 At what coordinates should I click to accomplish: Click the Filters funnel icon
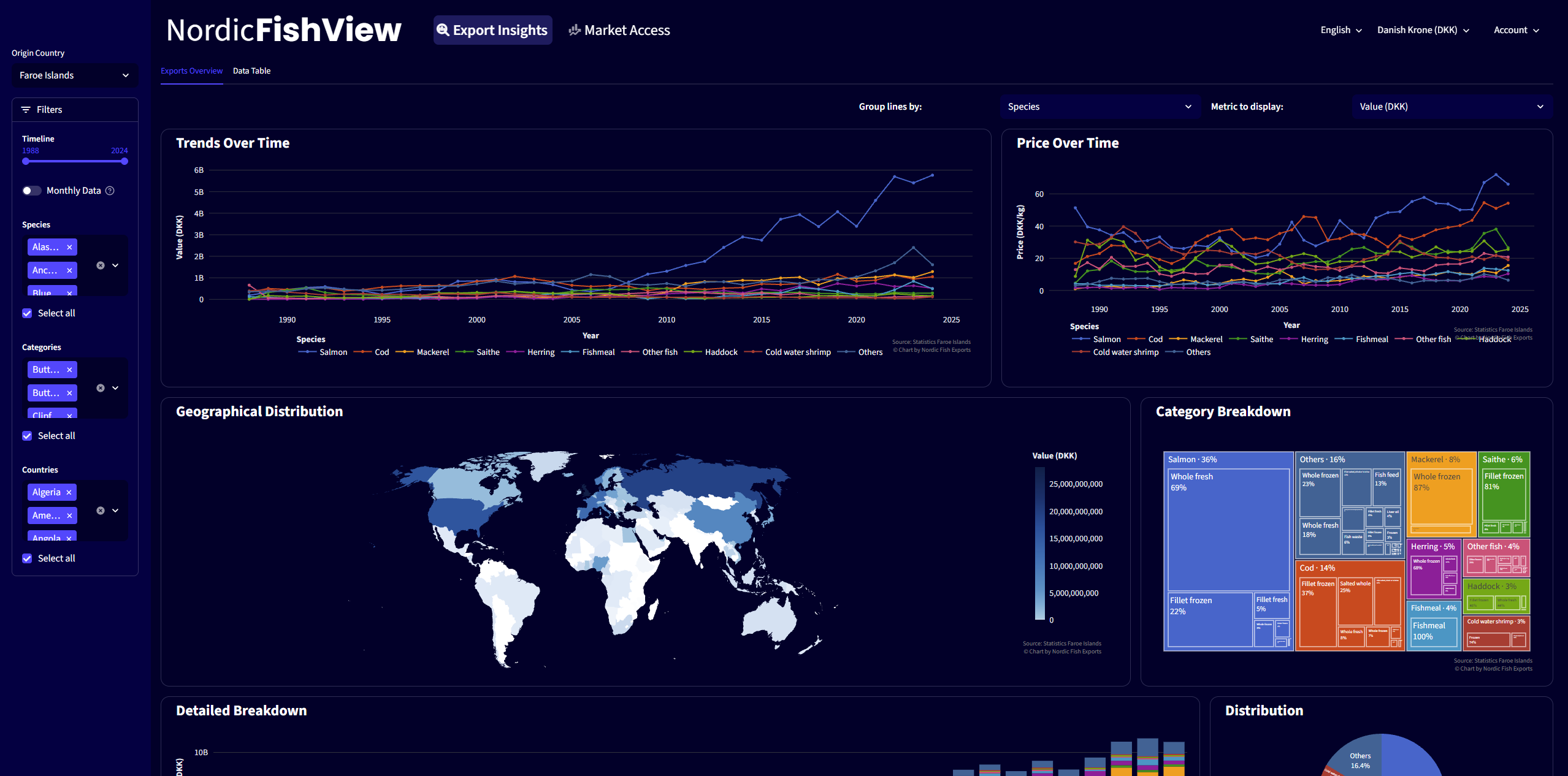26,110
